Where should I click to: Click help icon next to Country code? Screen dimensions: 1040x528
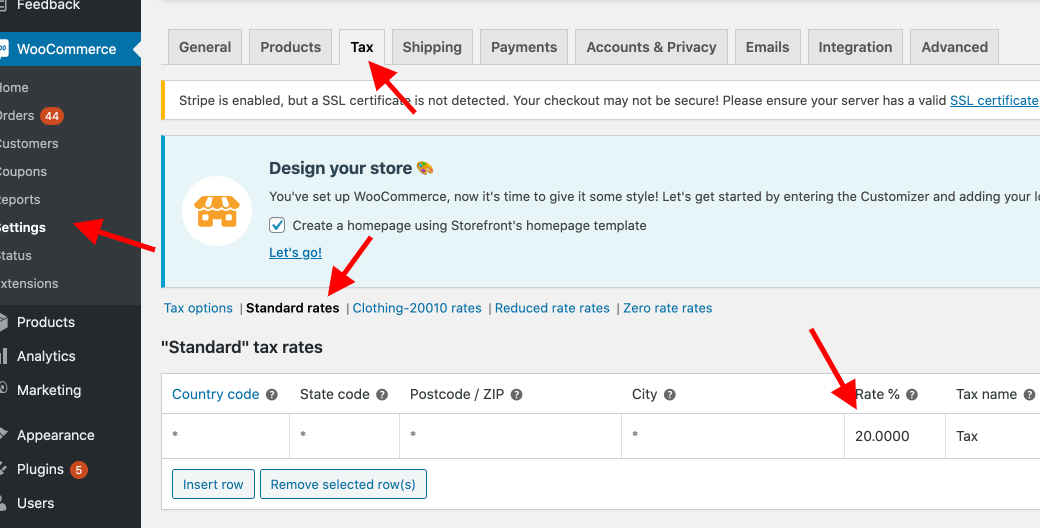272,395
